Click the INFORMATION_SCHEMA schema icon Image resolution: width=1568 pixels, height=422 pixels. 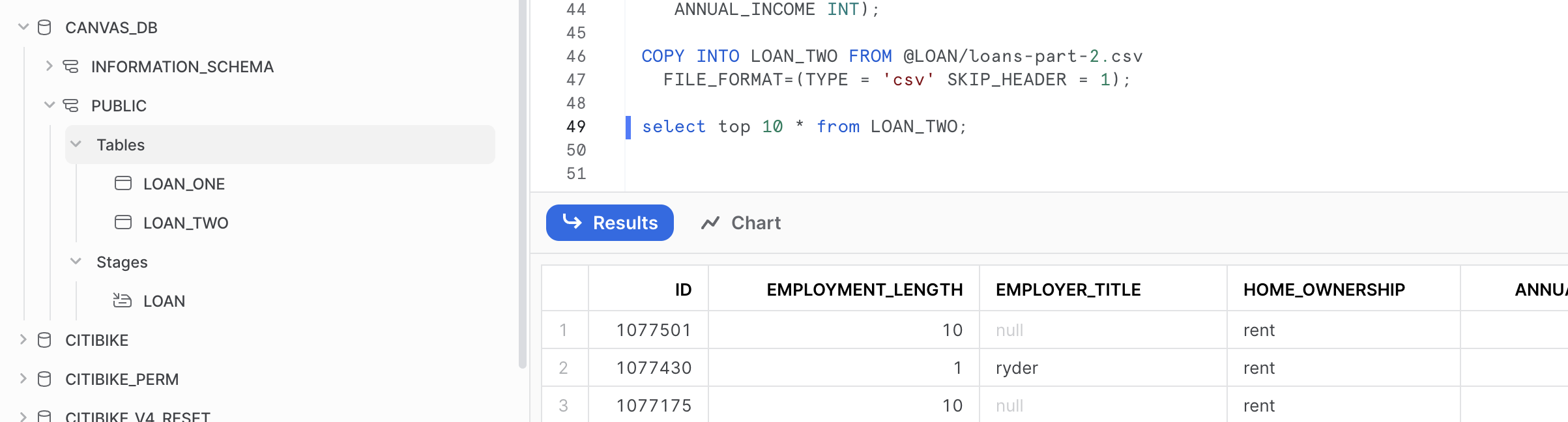70,66
